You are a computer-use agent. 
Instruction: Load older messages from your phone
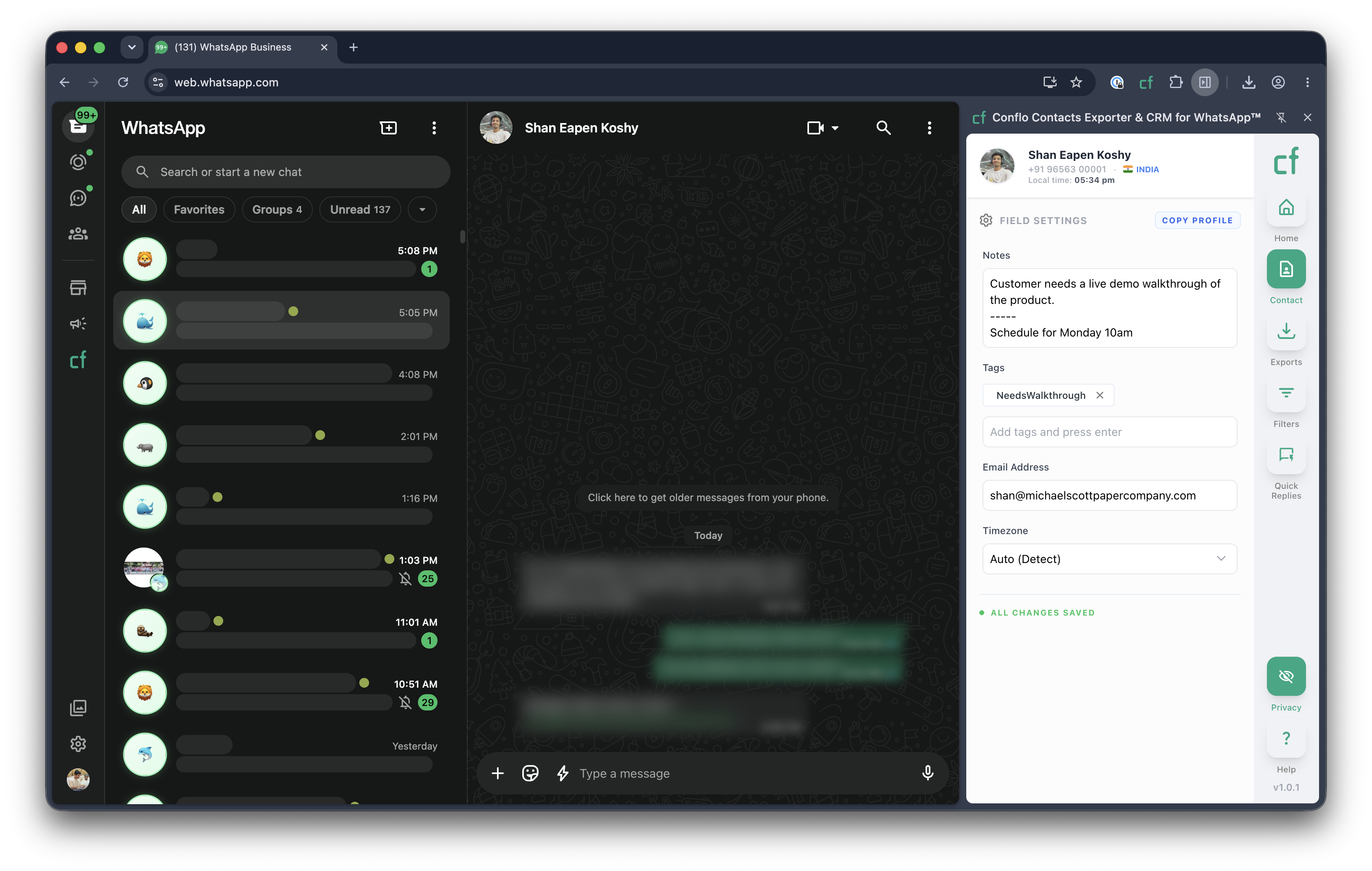coord(708,497)
